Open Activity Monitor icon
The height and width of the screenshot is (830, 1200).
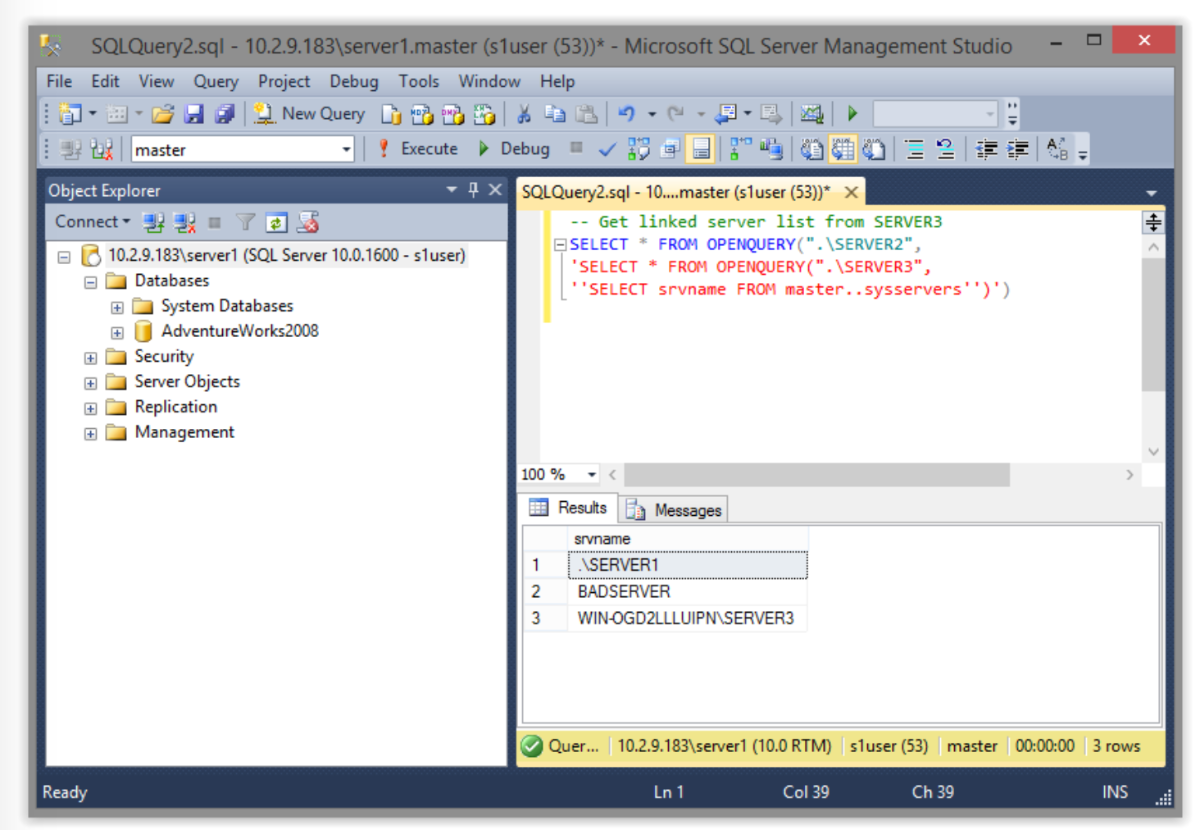[811, 114]
